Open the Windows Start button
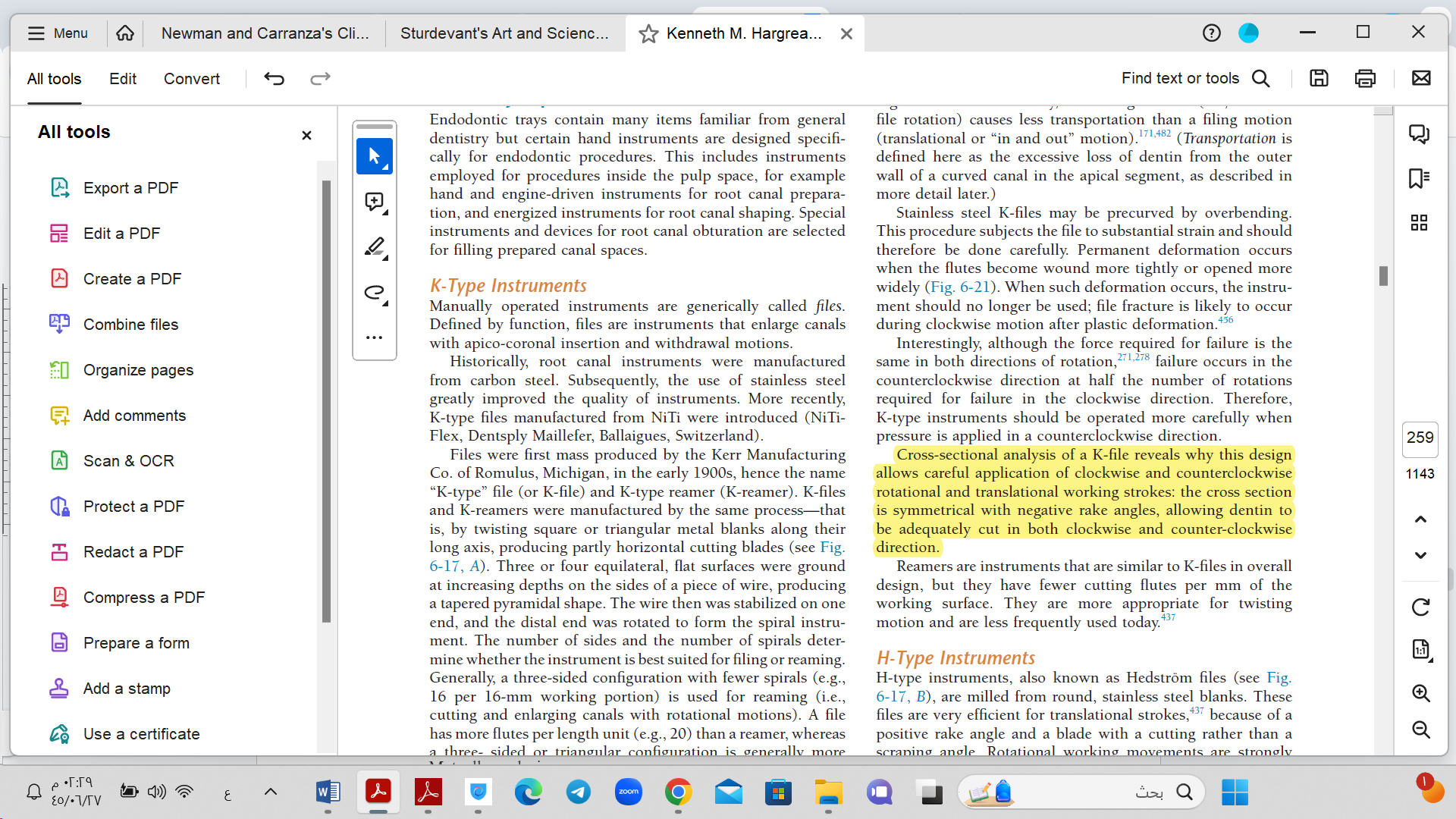The width and height of the screenshot is (1456, 819). (1235, 793)
